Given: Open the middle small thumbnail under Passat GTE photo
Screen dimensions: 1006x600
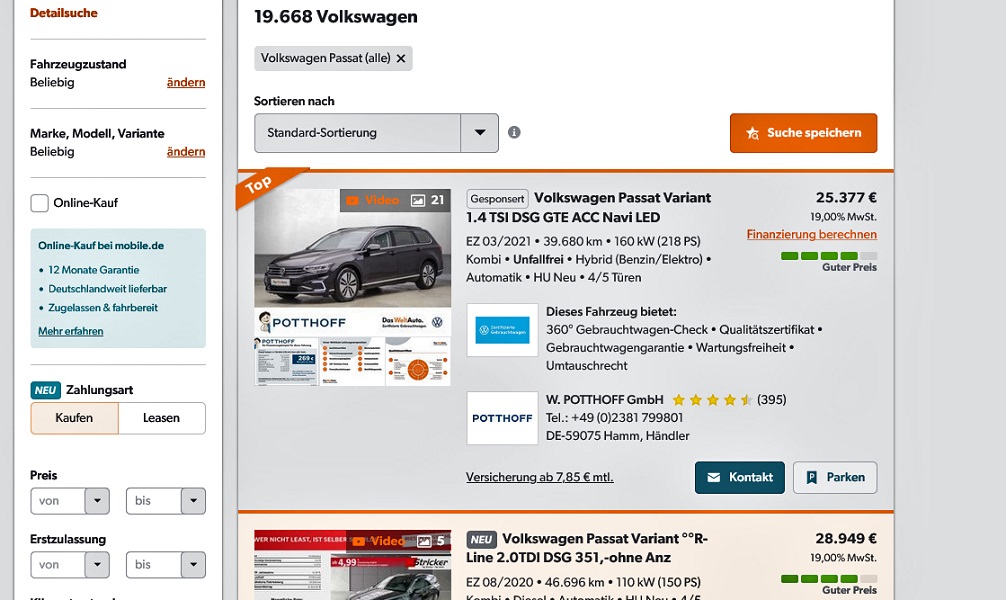Looking at the screenshot, I should 352,361.
